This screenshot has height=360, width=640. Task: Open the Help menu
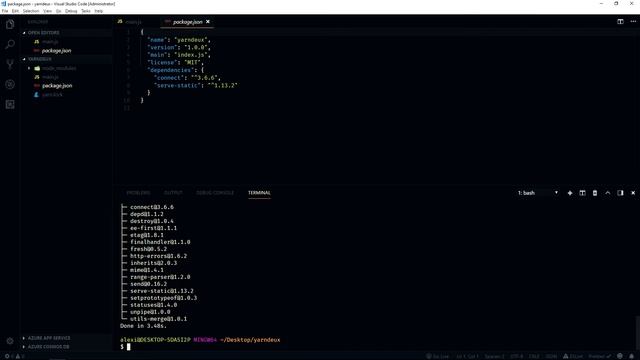point(98,11)
